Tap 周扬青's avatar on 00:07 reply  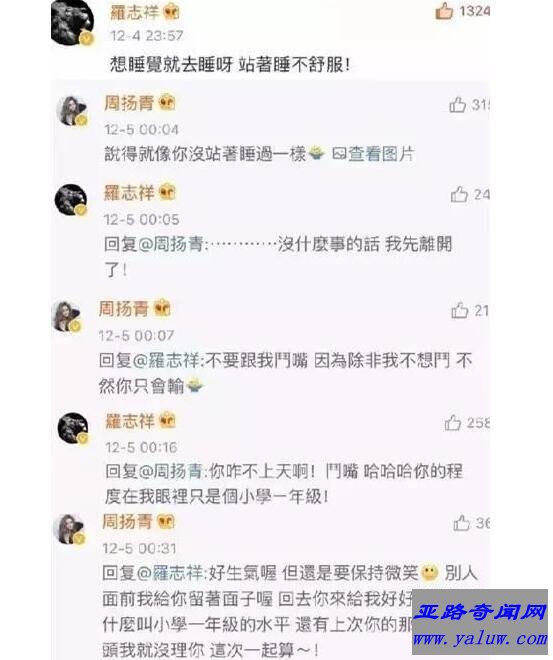coord(66,317)
